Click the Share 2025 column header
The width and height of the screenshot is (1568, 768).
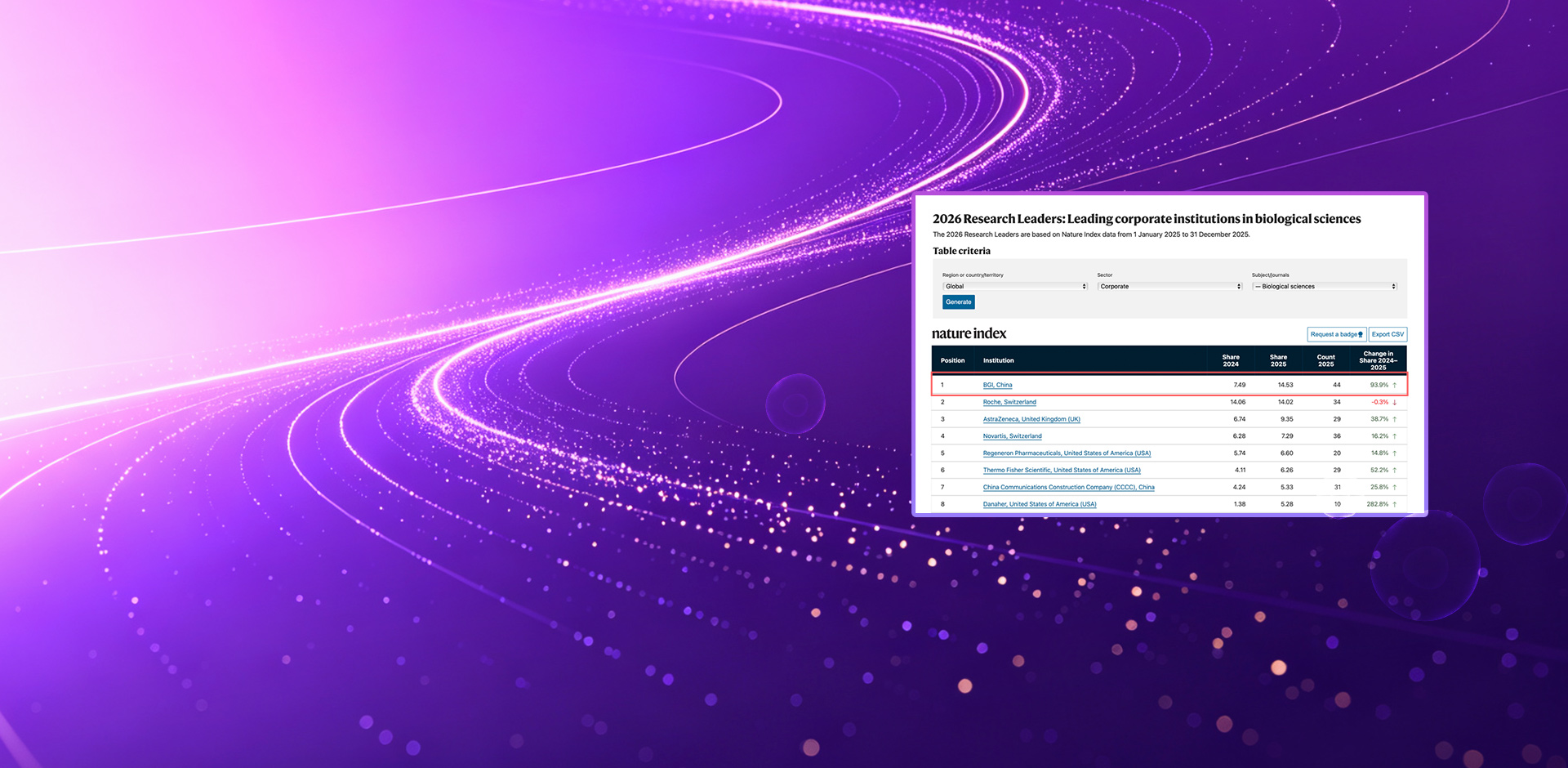pos(1278,360)
